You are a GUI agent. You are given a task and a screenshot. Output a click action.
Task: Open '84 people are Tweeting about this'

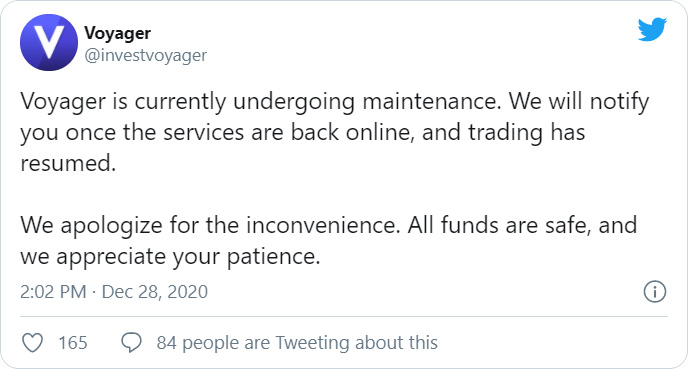click(297, 343)
